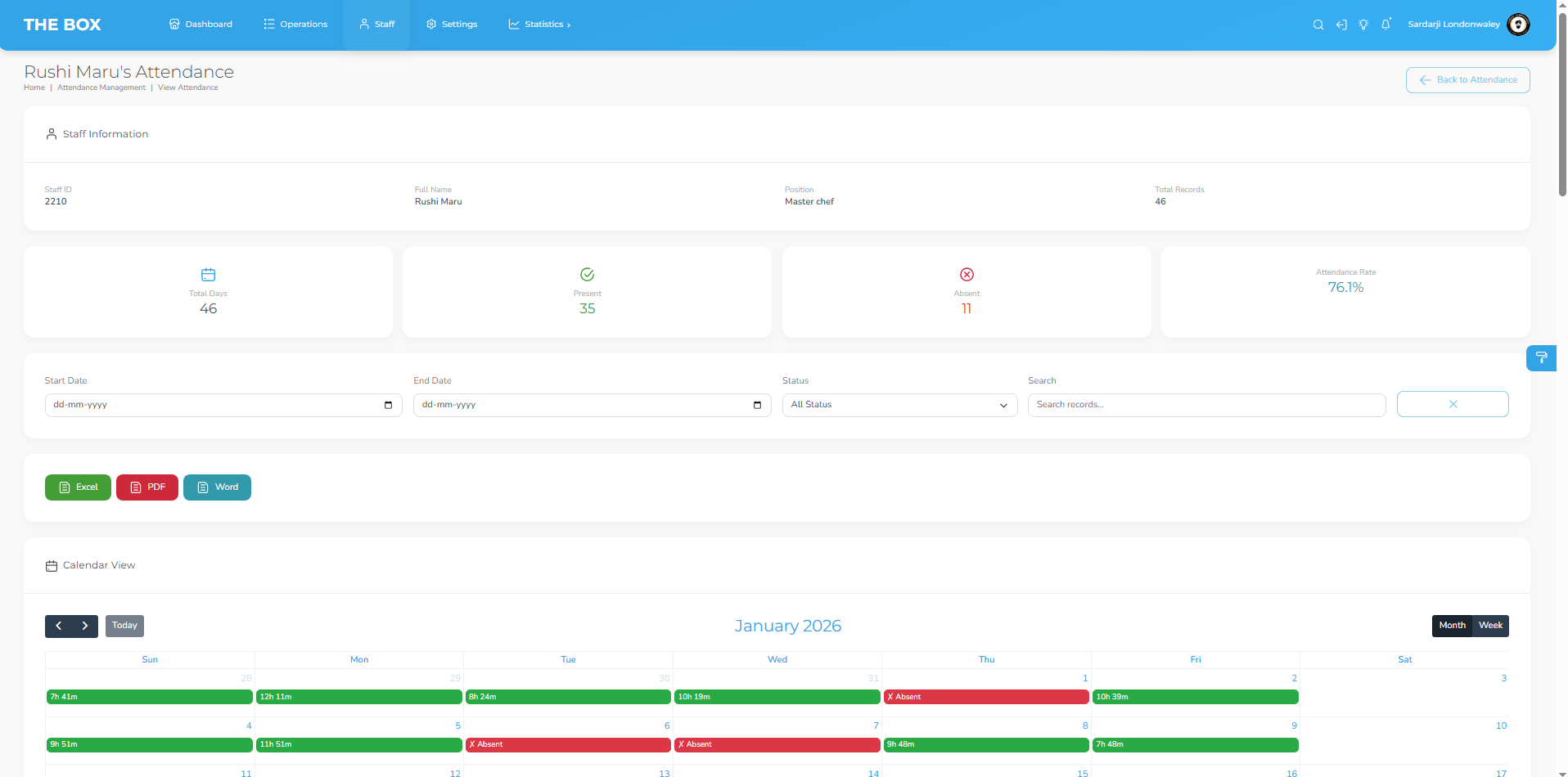Open the floating paint roller theme button
1568x777 pixels.
1541,358
